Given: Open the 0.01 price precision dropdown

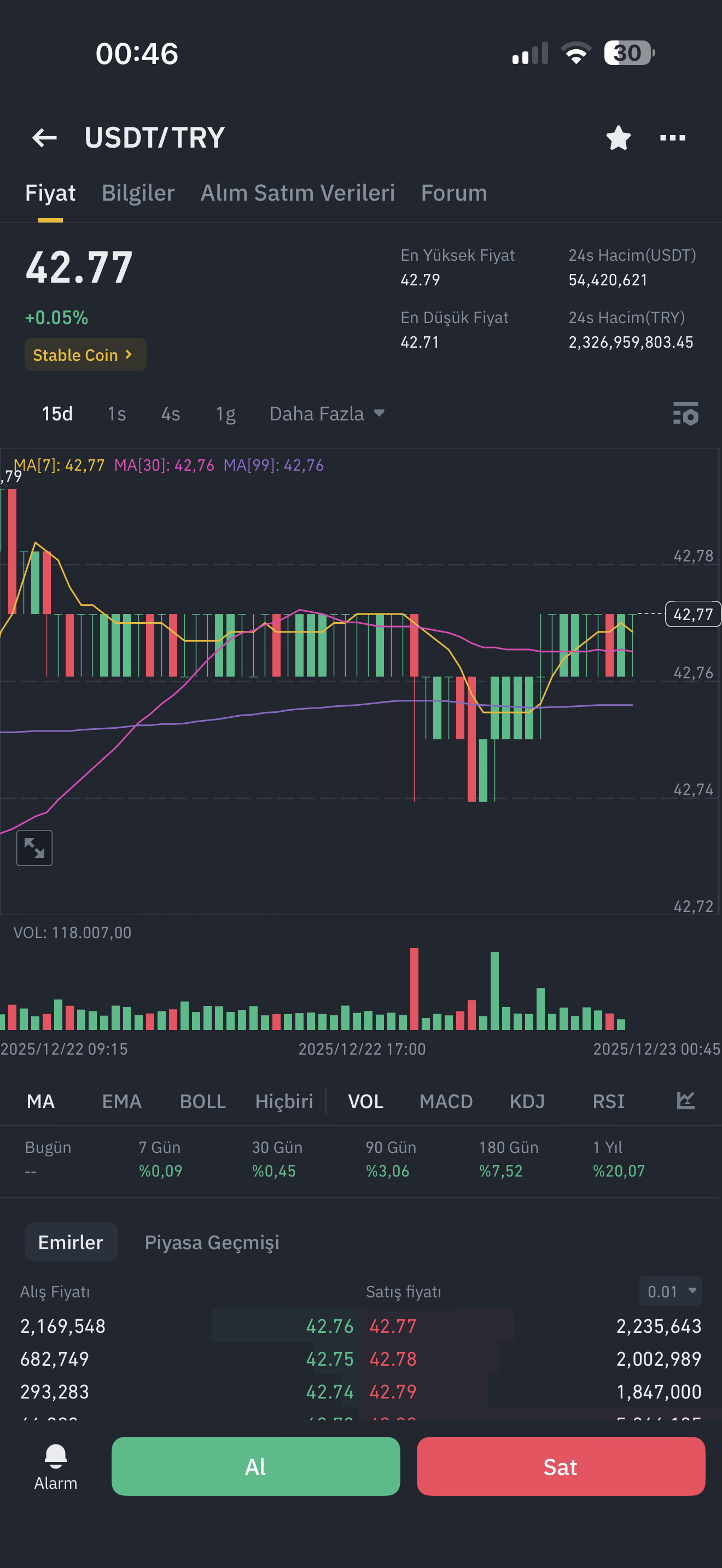Looking at the screenshot, I should [x=670, y=1291].
